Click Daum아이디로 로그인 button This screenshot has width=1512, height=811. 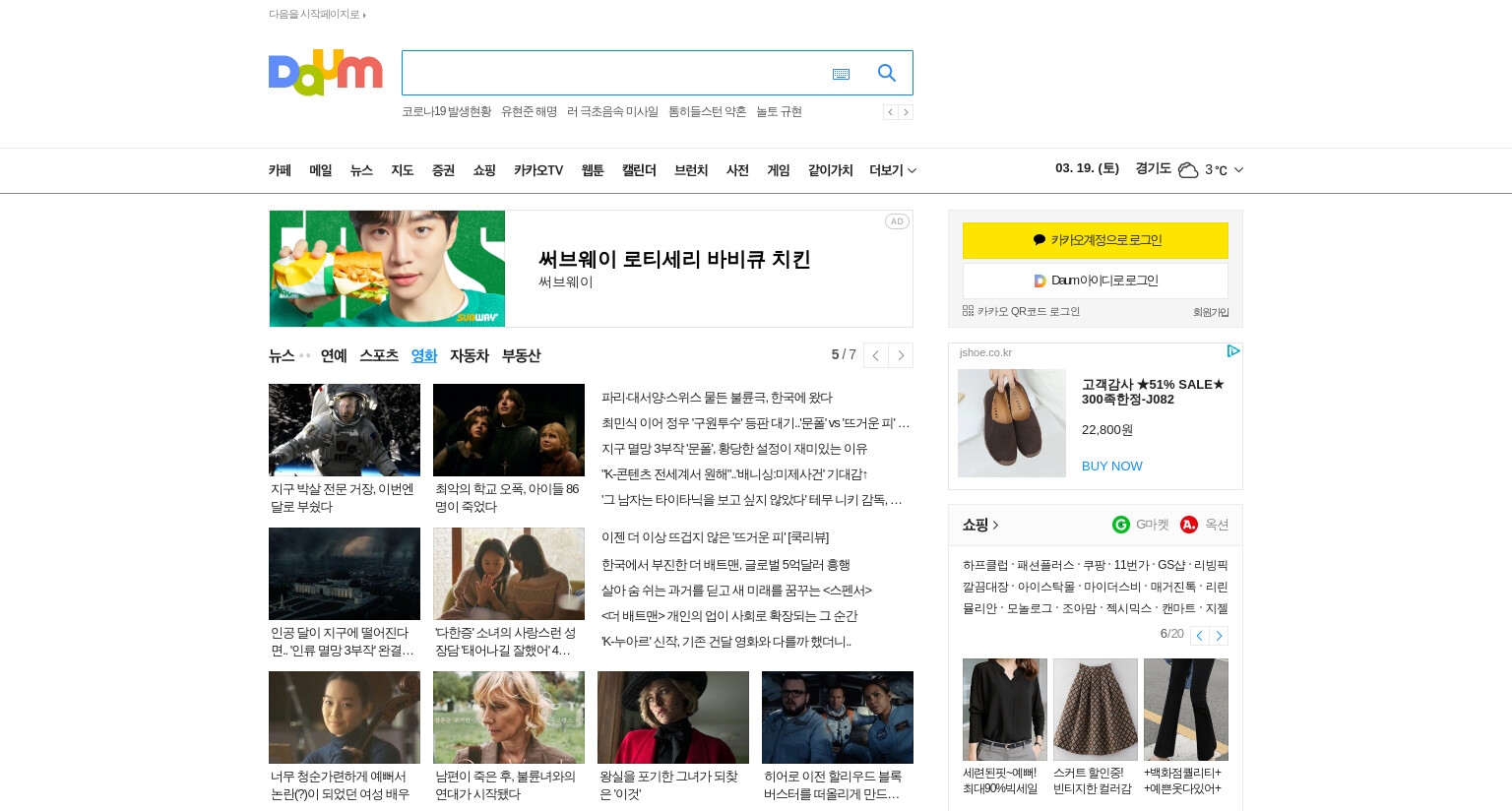1096,281
